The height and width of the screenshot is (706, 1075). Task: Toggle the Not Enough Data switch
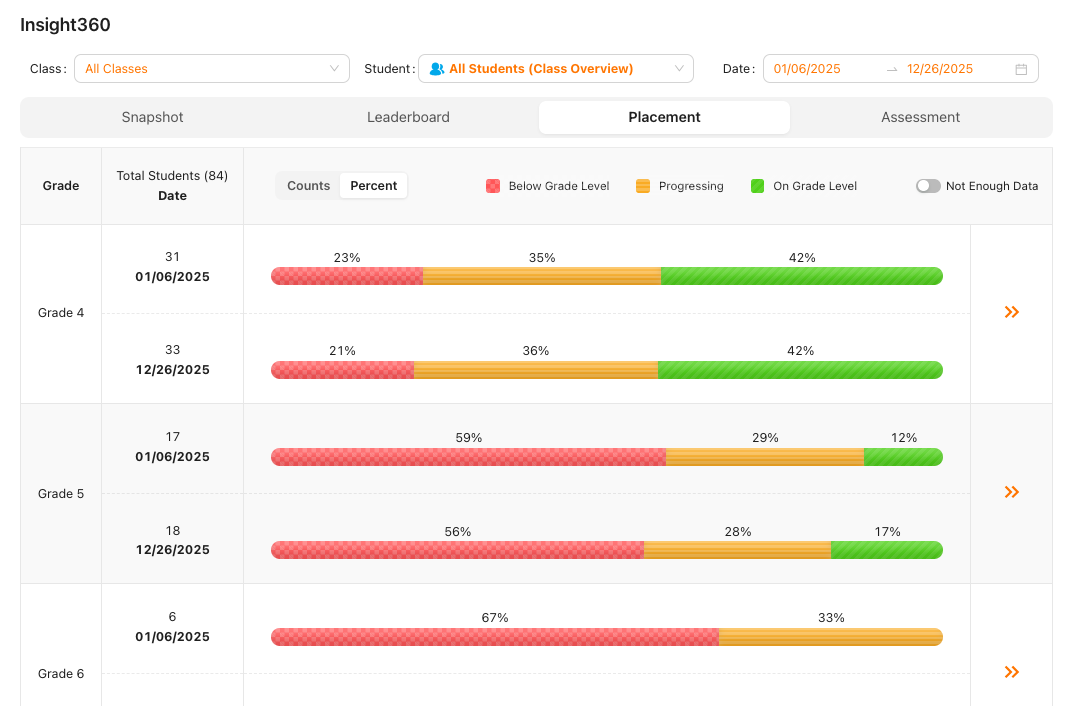click(x=928, y=186)
